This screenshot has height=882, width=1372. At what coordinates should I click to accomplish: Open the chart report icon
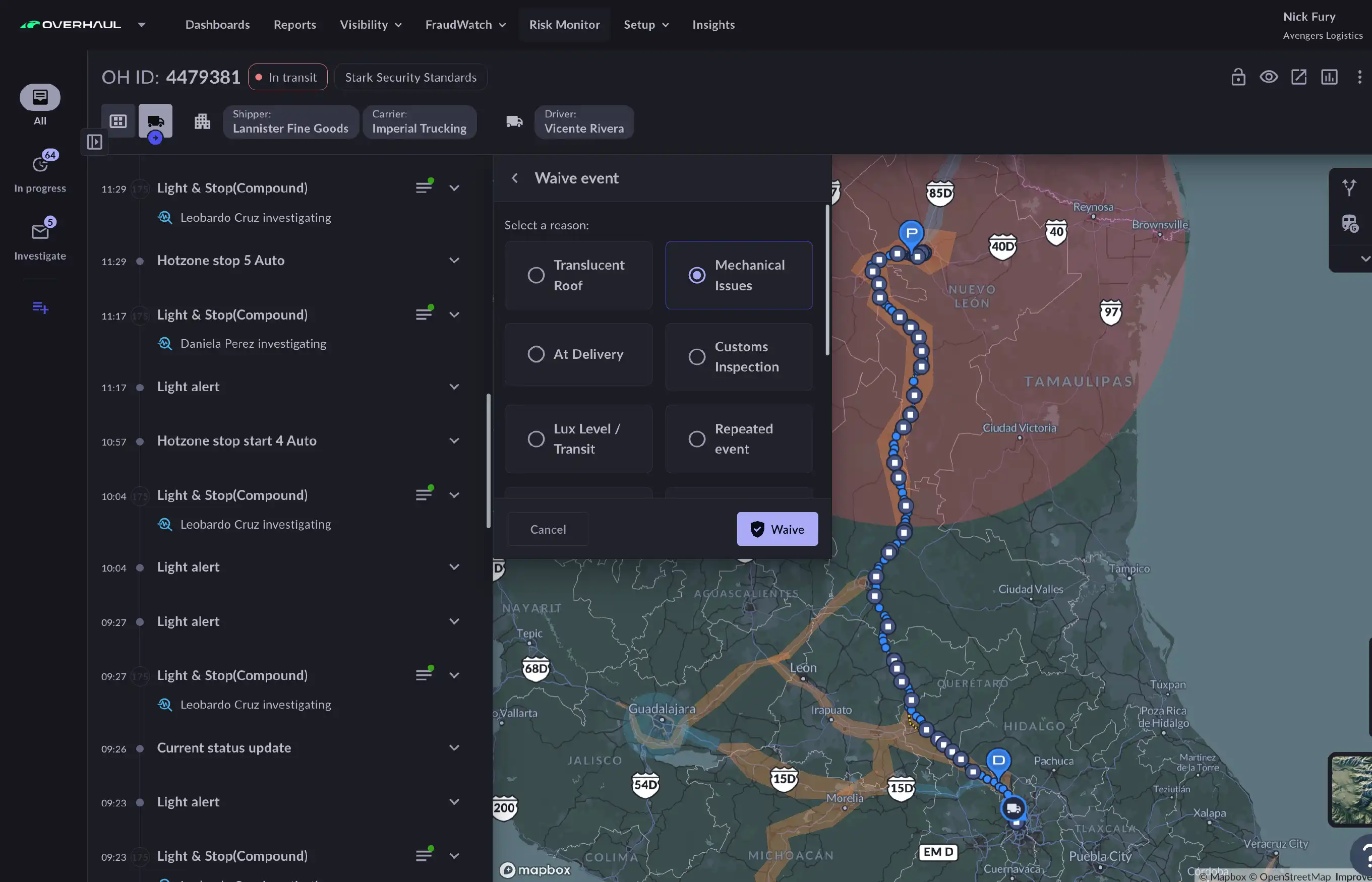point(1329,77)
